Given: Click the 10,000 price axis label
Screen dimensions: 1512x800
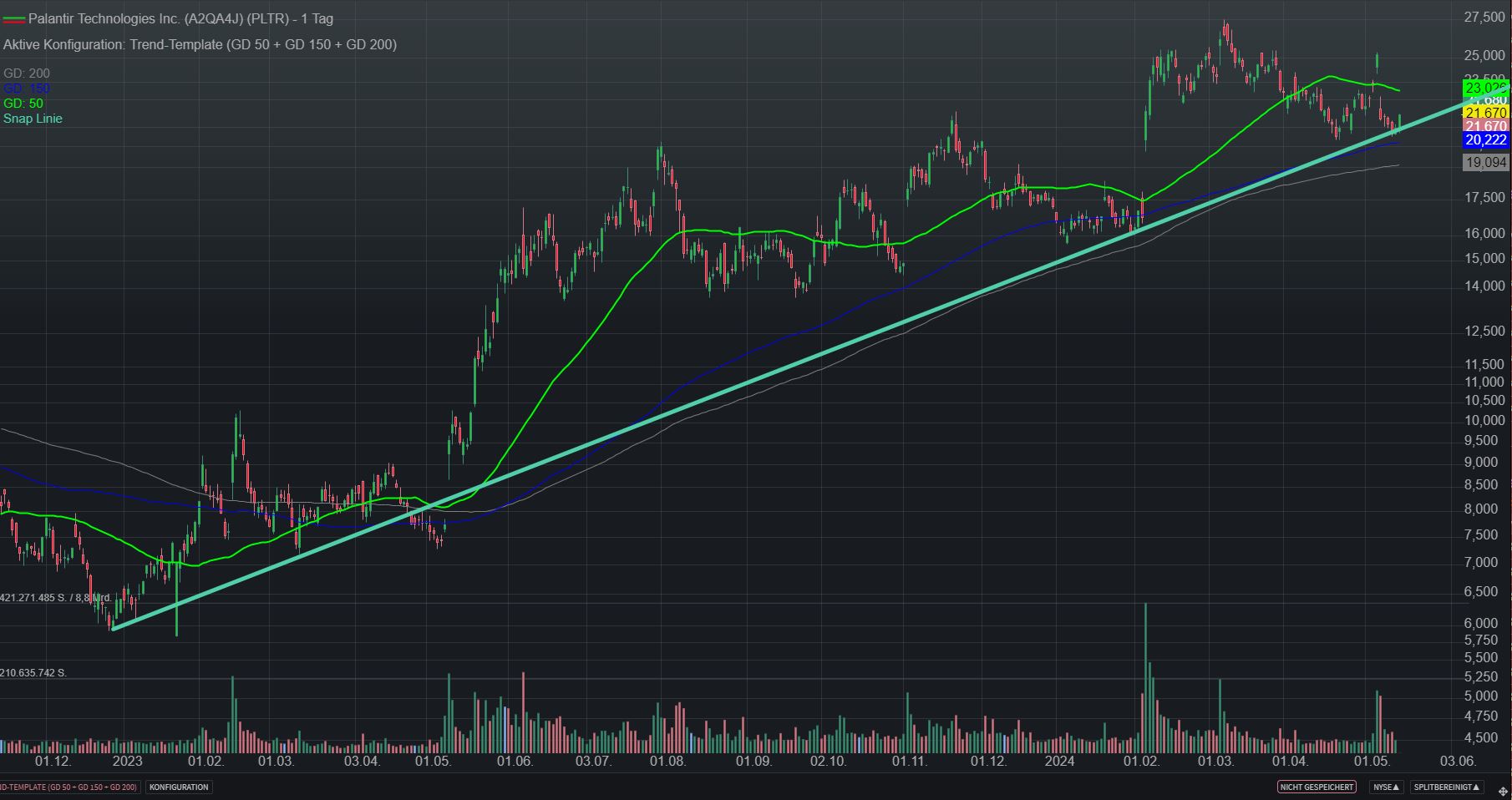Looking at the screenshot, I should coord(1484,420).
